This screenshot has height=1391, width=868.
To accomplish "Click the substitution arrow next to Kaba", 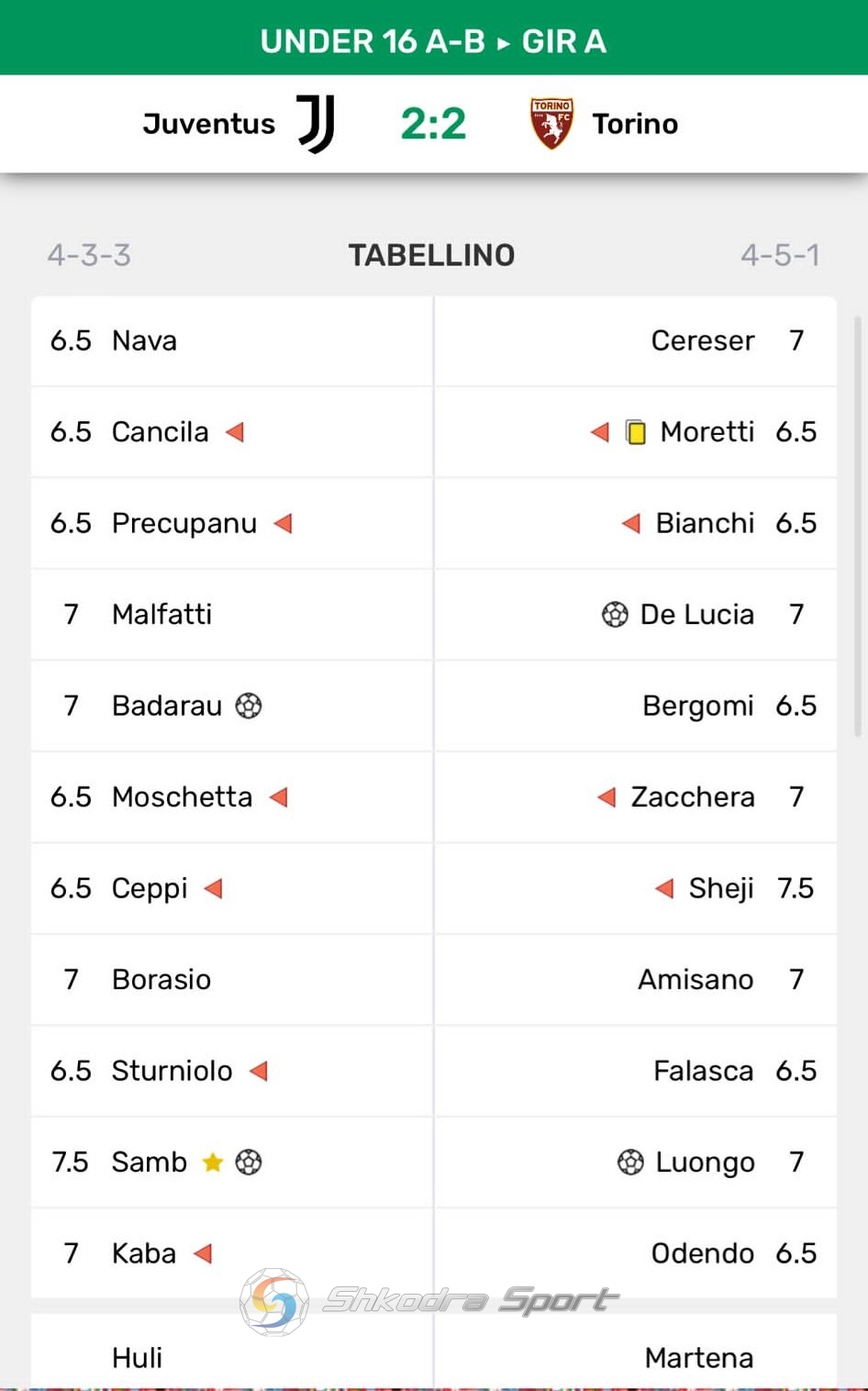I will (x=203, y=1253).
